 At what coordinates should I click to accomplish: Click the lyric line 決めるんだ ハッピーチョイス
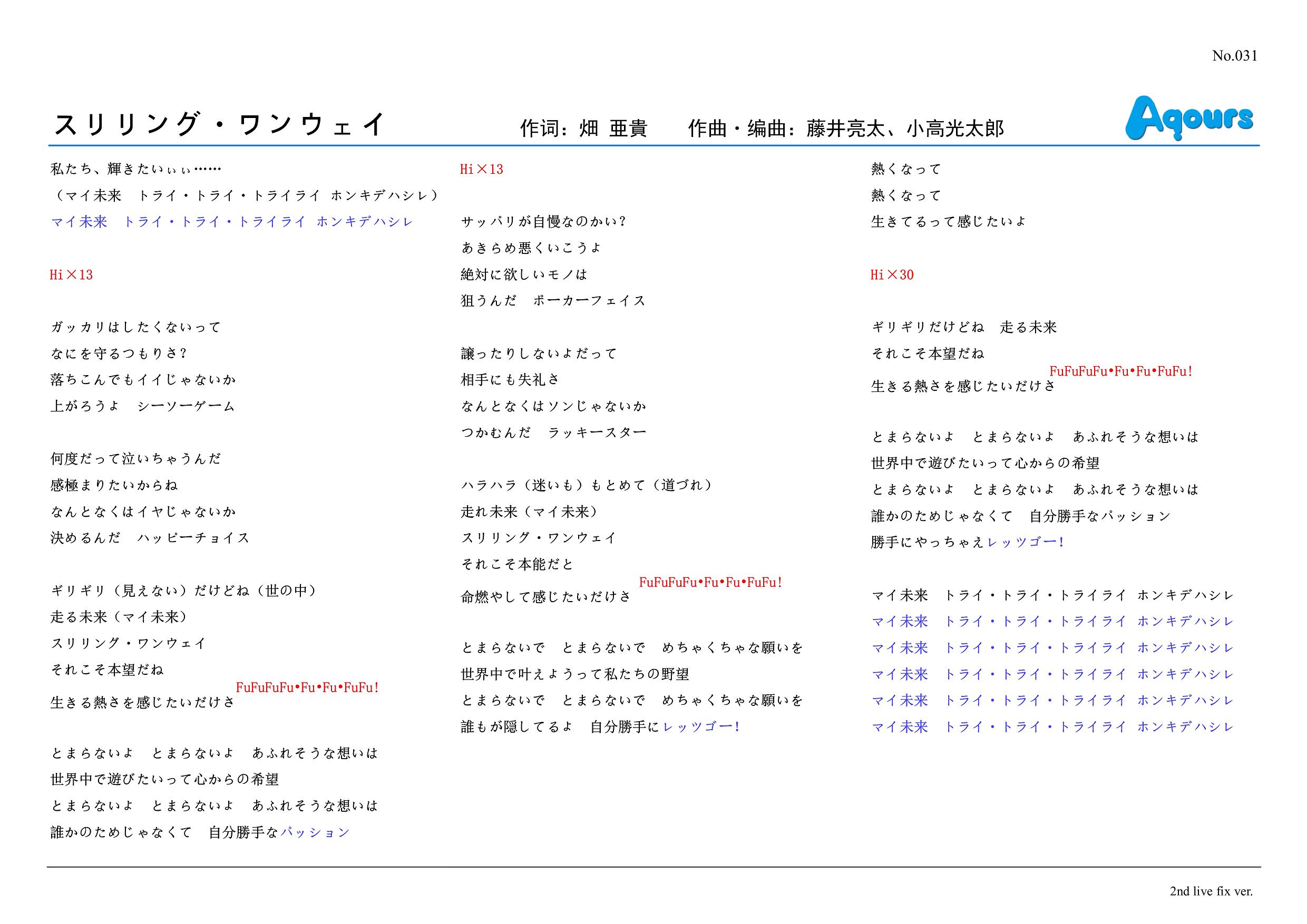coord(150,538)
